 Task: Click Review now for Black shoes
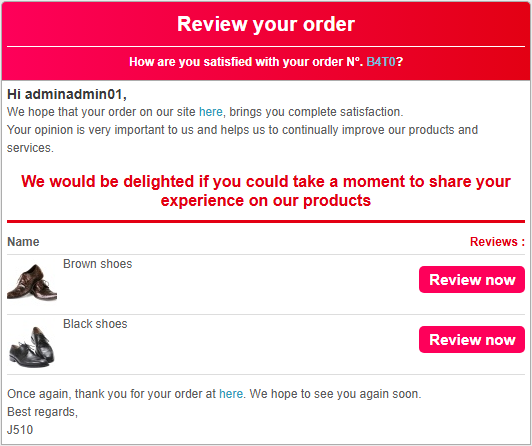tap(472, 340)
